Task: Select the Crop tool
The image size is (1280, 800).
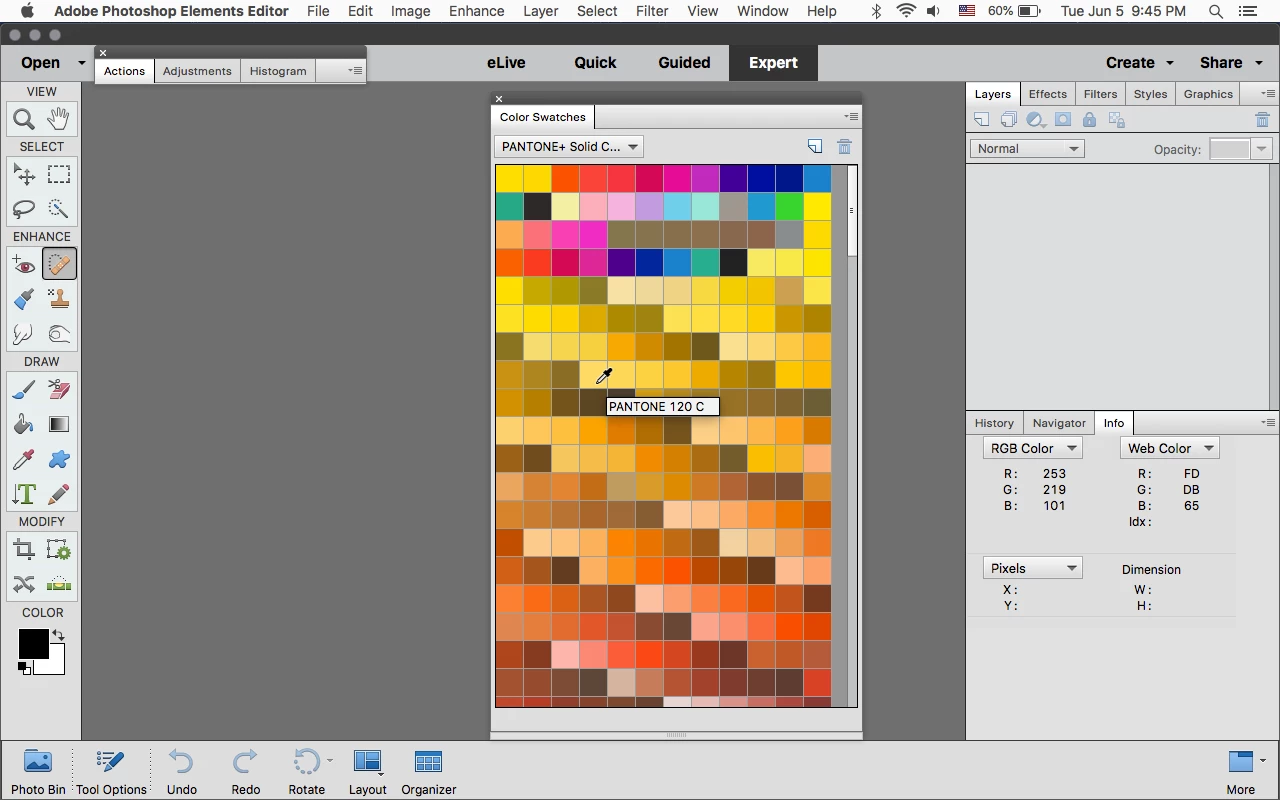Action: pyautogui.click(x=24, y=549)
